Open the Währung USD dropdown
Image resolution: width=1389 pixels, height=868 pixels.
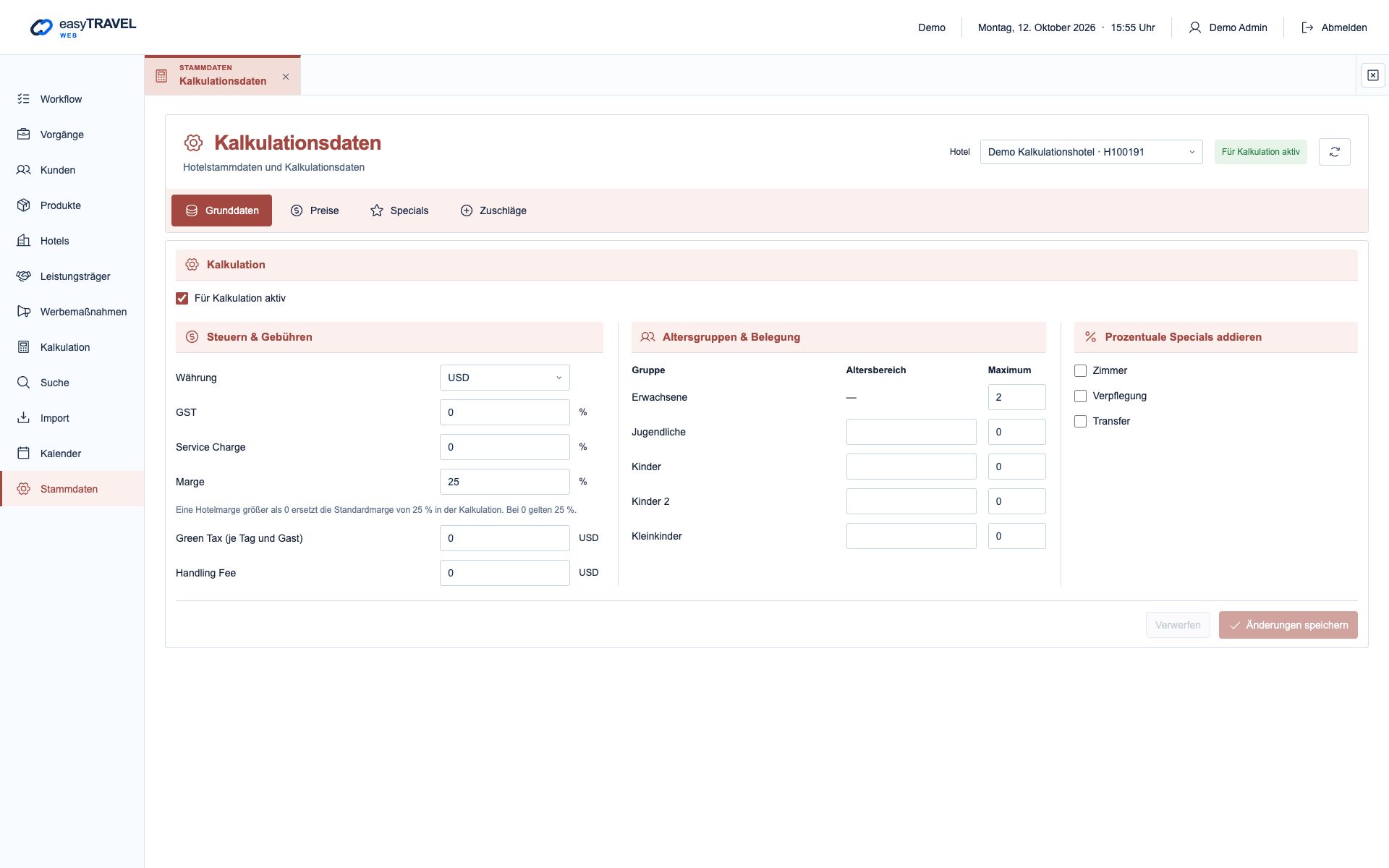pyautogui.click(x=504, y=378)
